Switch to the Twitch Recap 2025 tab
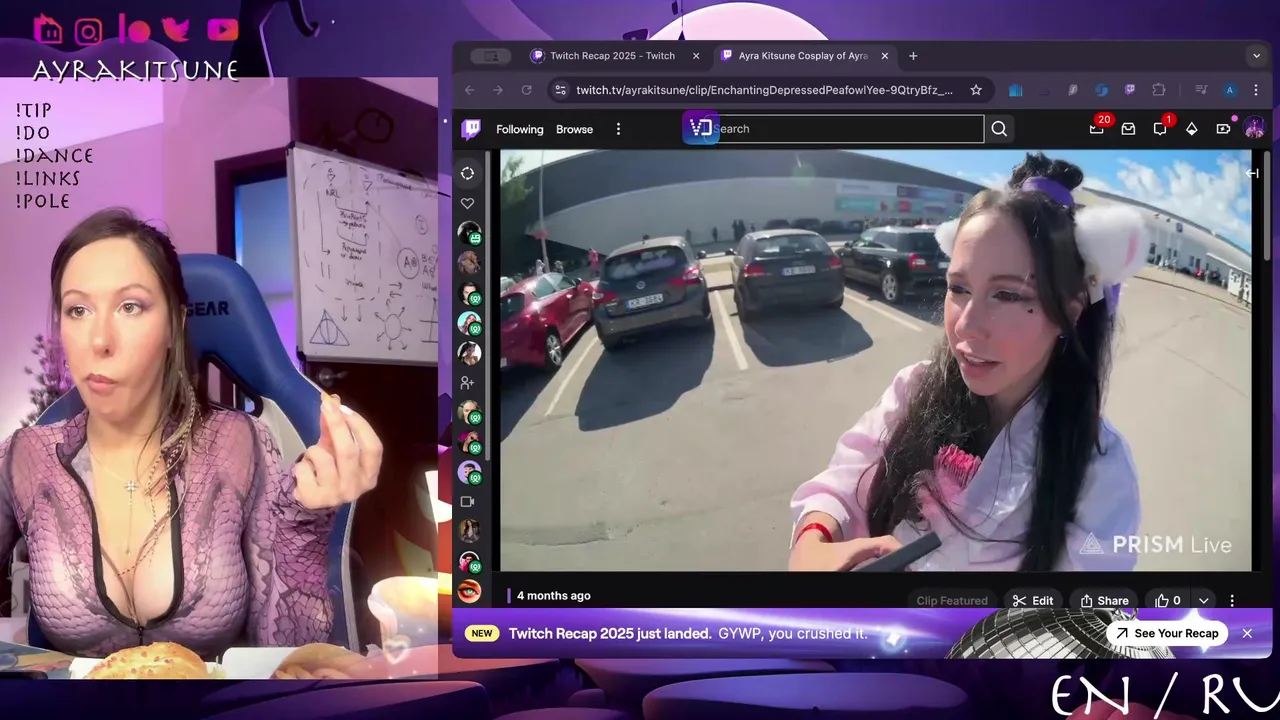 [x=613, y=56]
